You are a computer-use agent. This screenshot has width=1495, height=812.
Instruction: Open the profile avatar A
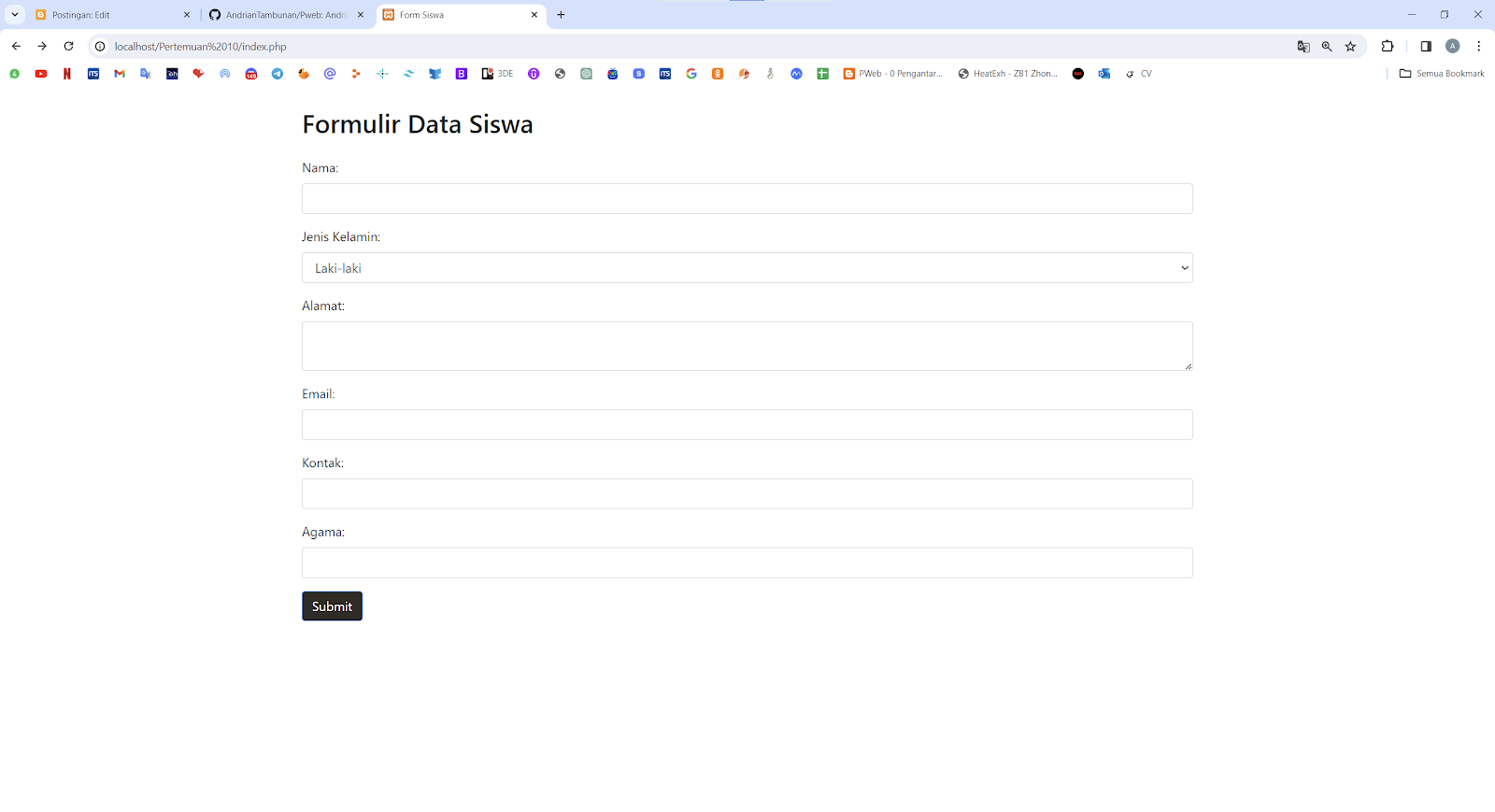(1453, 47)
